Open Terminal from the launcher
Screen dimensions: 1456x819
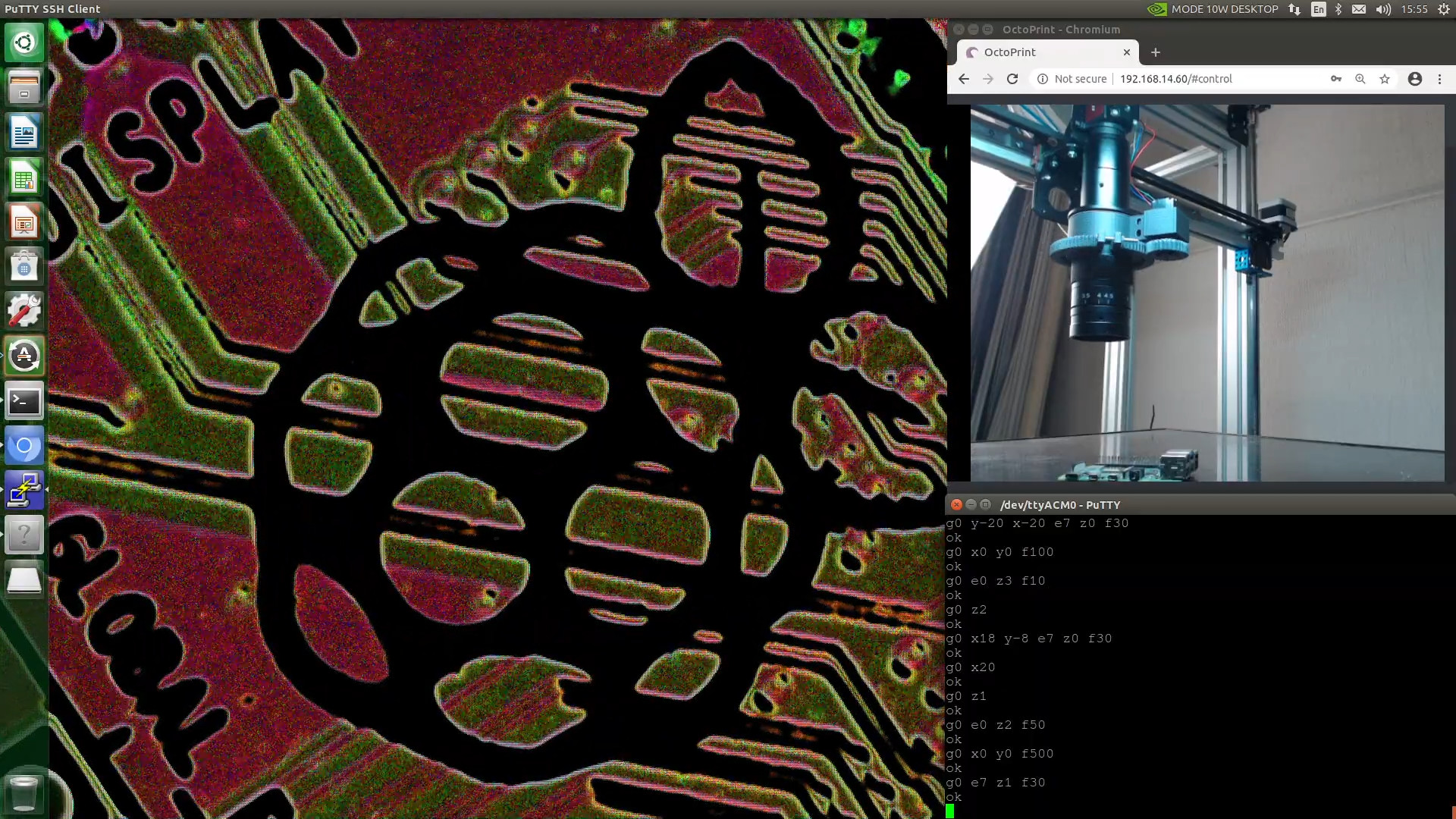[x=24, y=401]
